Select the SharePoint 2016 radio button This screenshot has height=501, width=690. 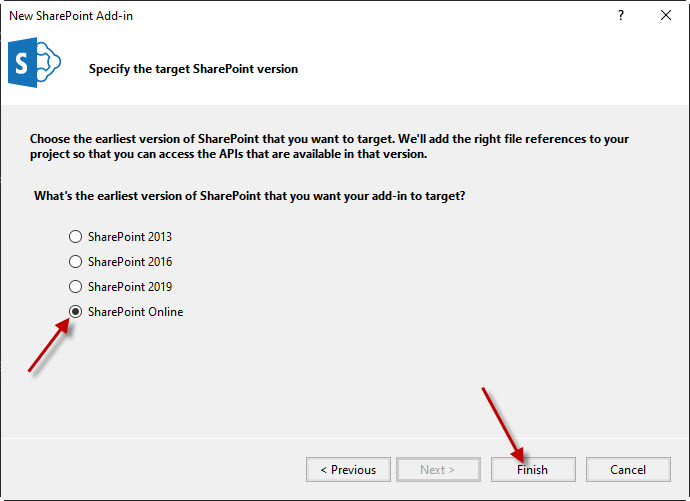(x=76, y=262)
